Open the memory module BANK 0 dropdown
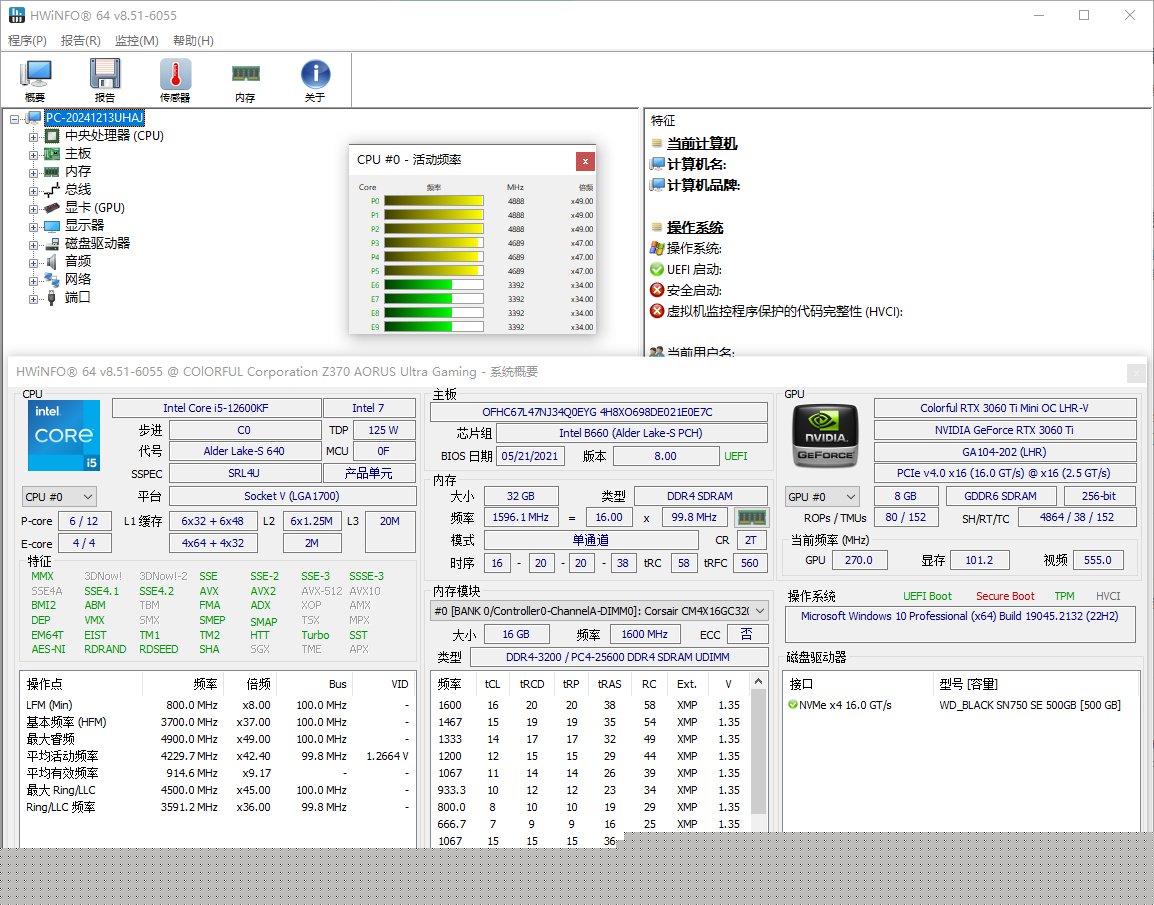Viewport: 1154px width, 905px height. (x=599, y=611)
